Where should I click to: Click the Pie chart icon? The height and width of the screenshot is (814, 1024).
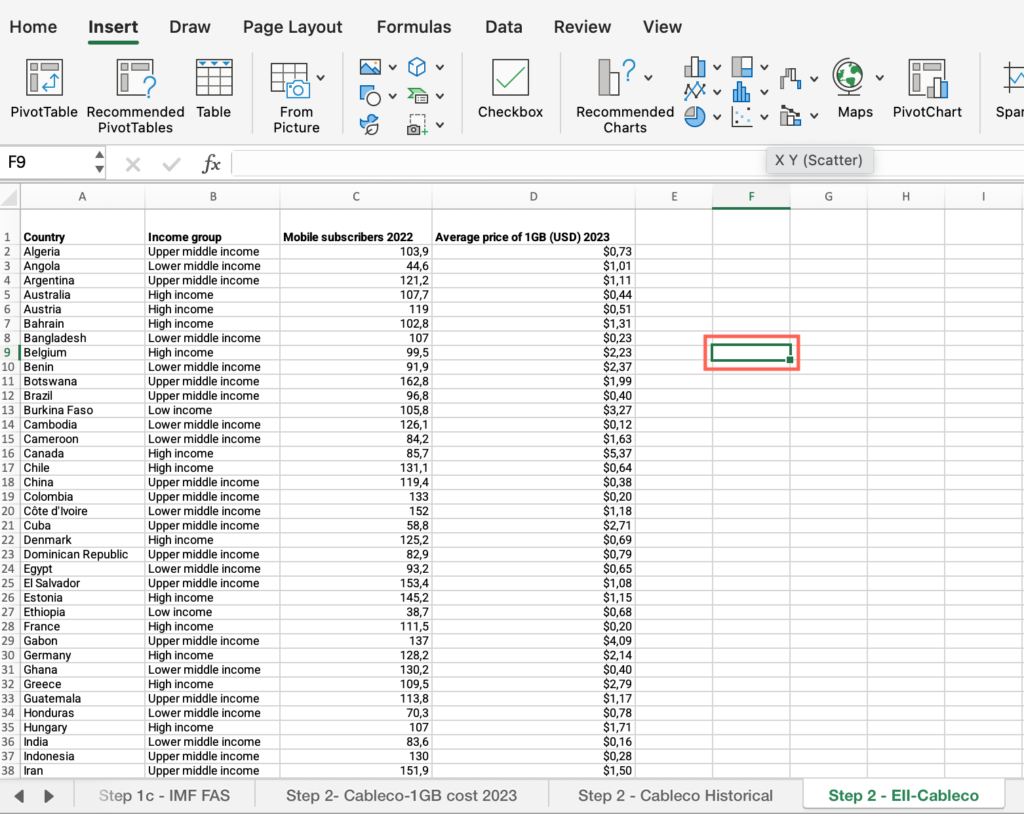click(x=695, y=117)
